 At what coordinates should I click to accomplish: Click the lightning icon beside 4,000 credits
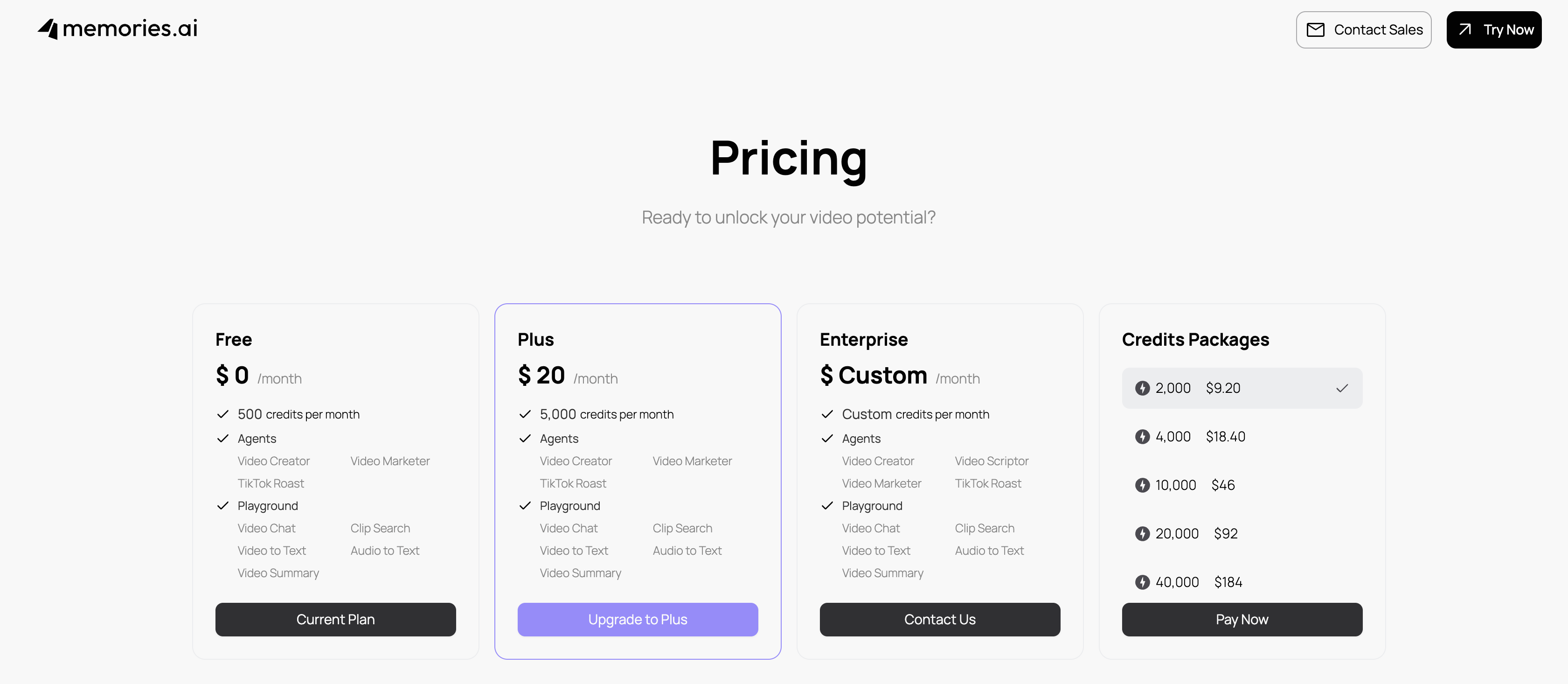[x=1142, y=437]
